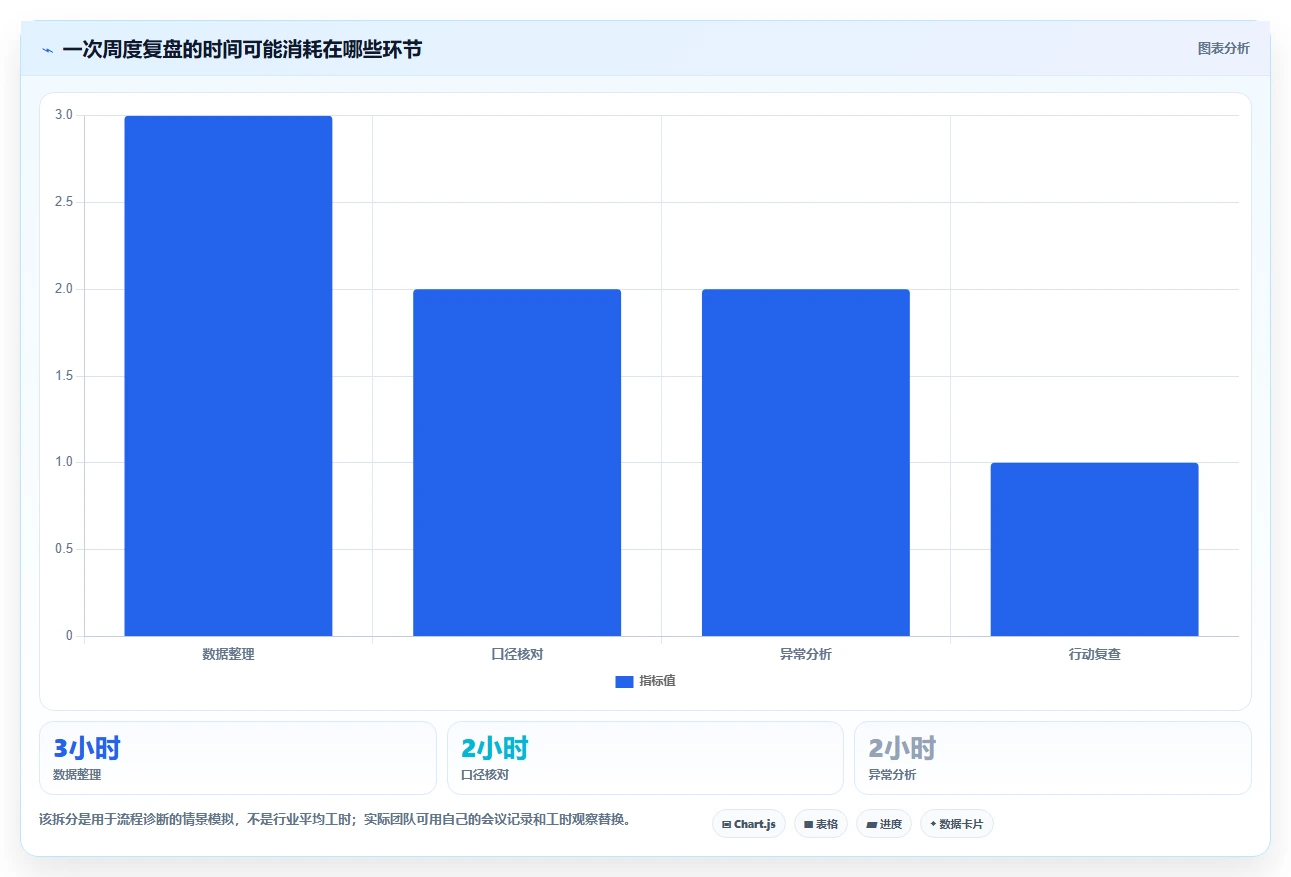1291x877 pixels.
Task: Click the 数据整理 x-axis label
Action: tap(228, 655)
